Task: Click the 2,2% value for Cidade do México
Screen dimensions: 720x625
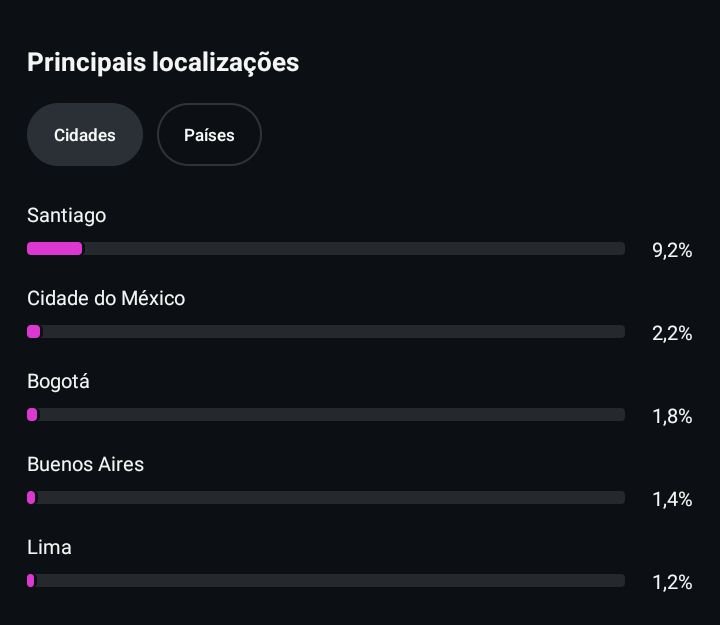Action: 672,333
